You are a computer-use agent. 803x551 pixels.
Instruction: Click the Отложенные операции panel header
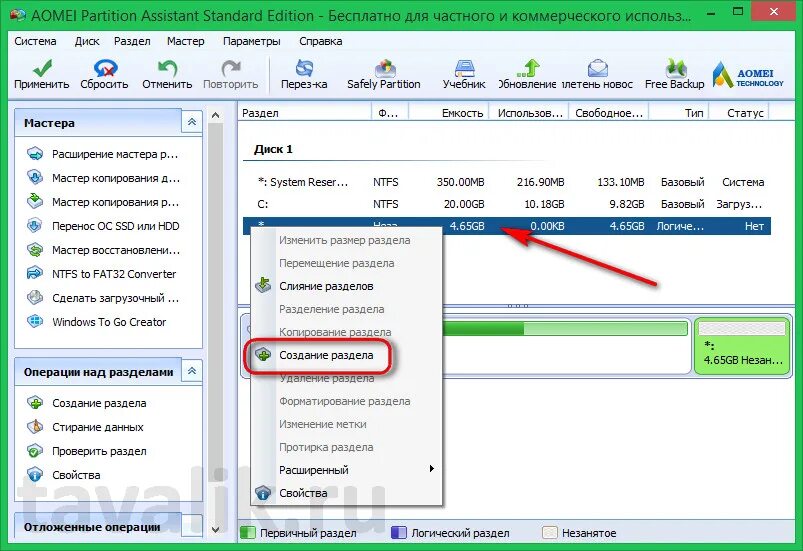98,527
